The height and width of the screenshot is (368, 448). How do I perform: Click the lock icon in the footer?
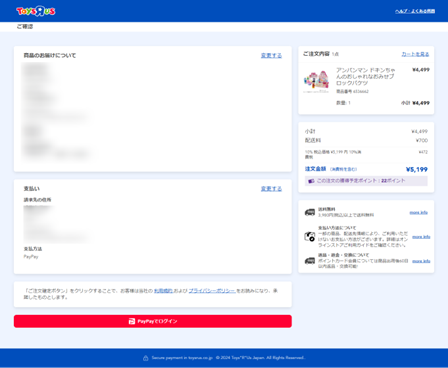coord(146,358)
